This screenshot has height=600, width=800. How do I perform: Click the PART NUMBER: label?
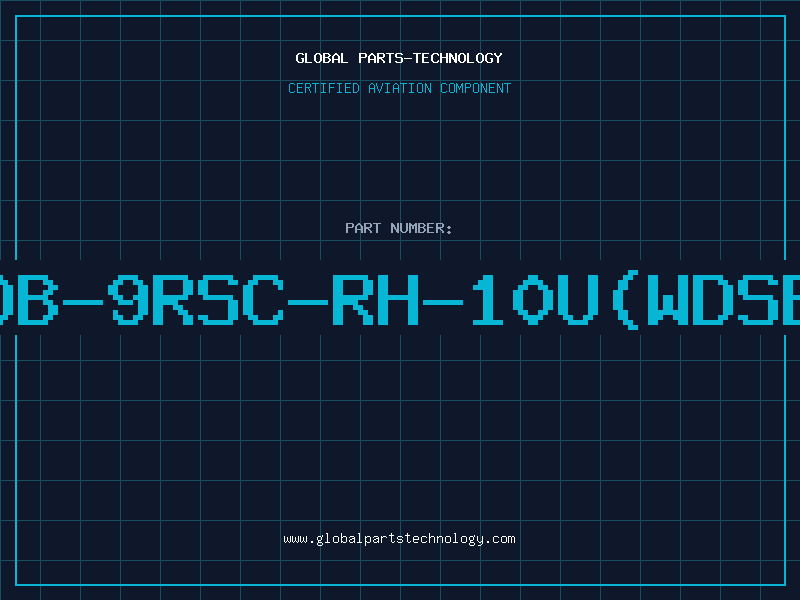(x=399, y=228)
